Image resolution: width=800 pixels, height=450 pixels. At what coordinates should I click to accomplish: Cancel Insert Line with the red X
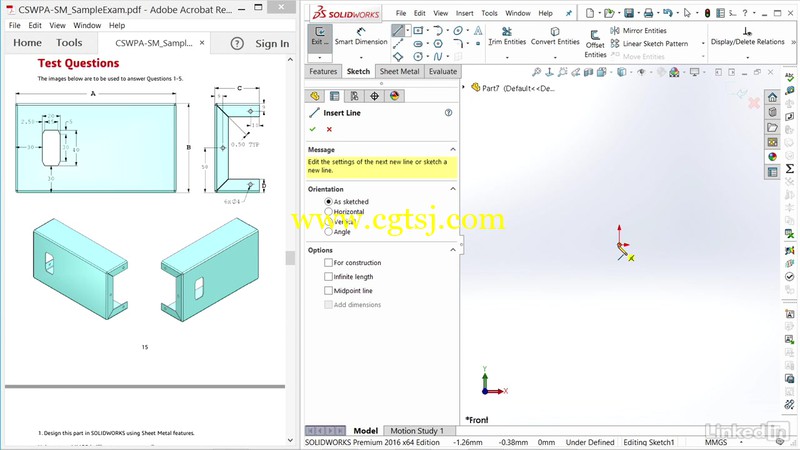[x=329, y=130]
